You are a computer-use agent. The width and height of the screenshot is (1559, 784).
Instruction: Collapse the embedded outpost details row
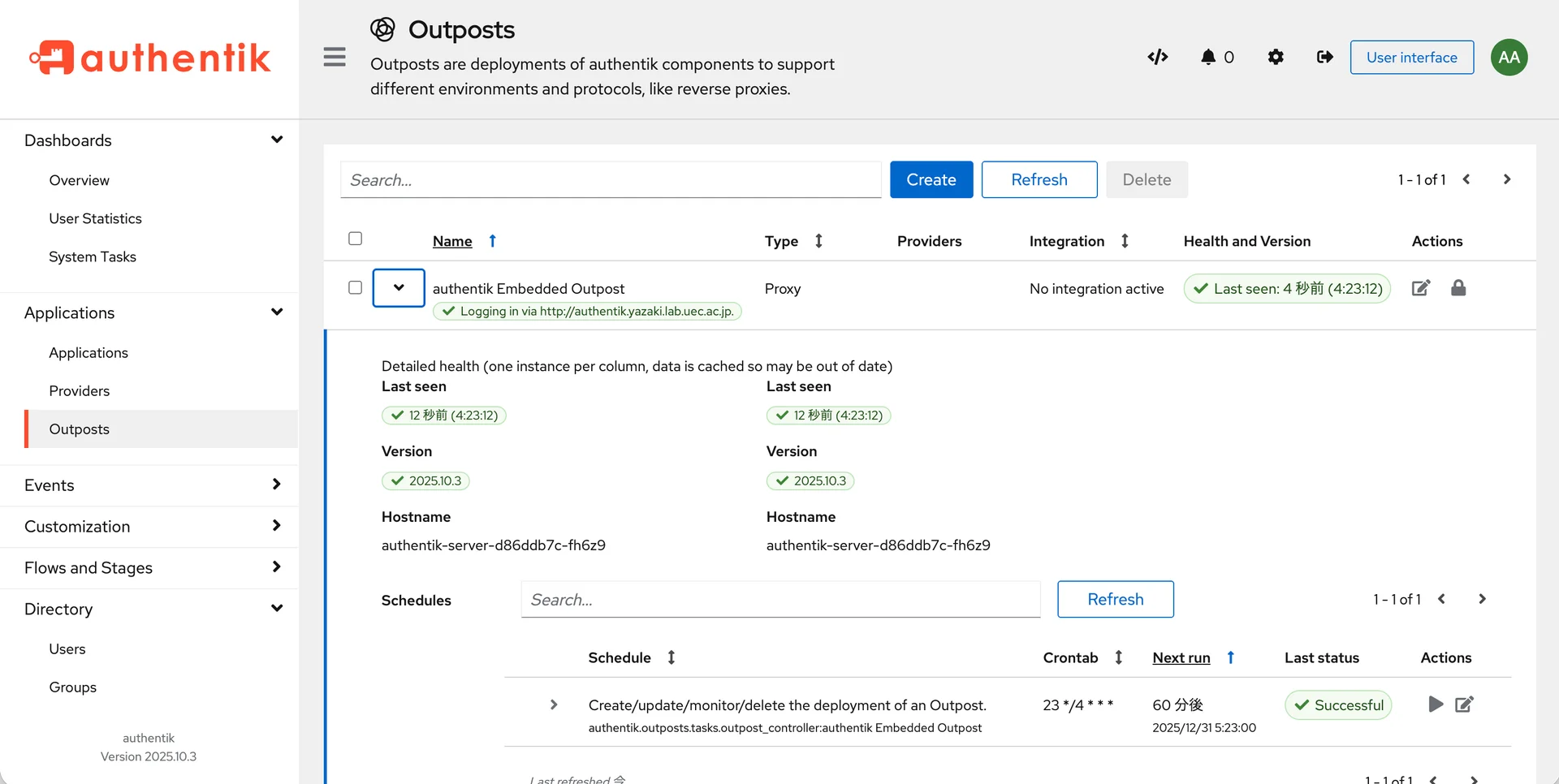(399, 288)
